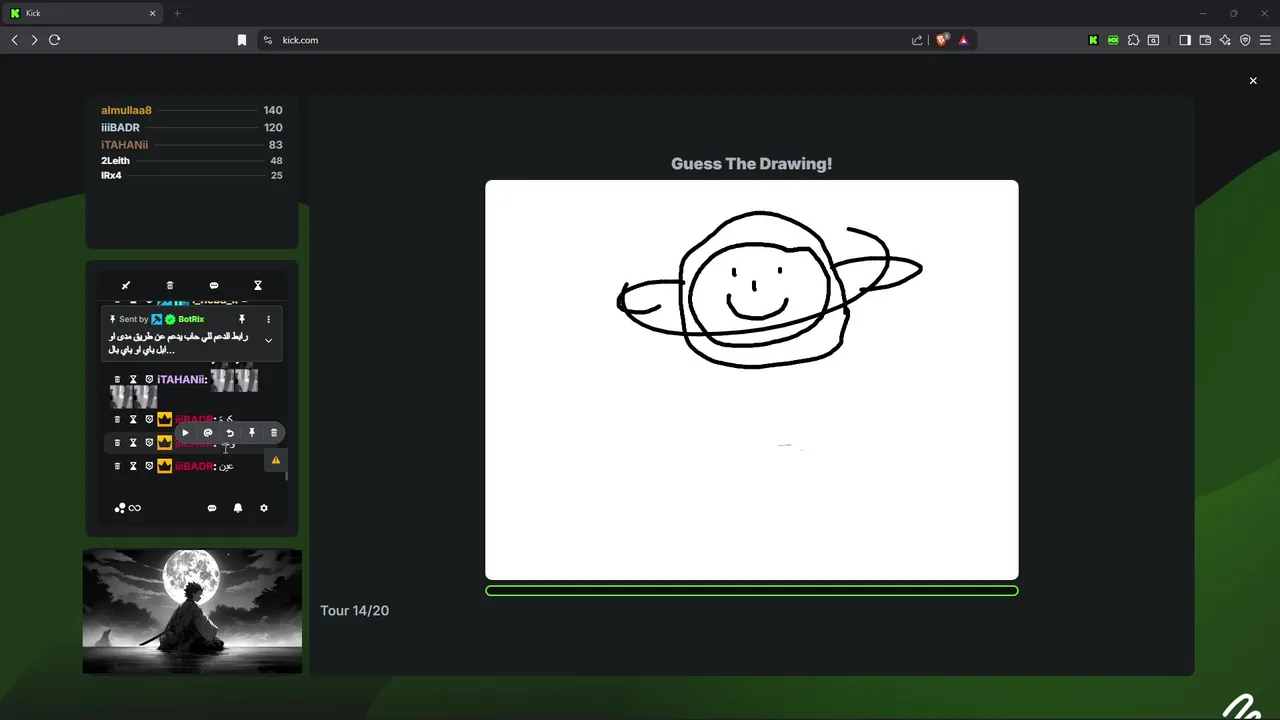Go forward in browser history
The width and height of the screenshot is (1280, 720).
click(34, 40)
